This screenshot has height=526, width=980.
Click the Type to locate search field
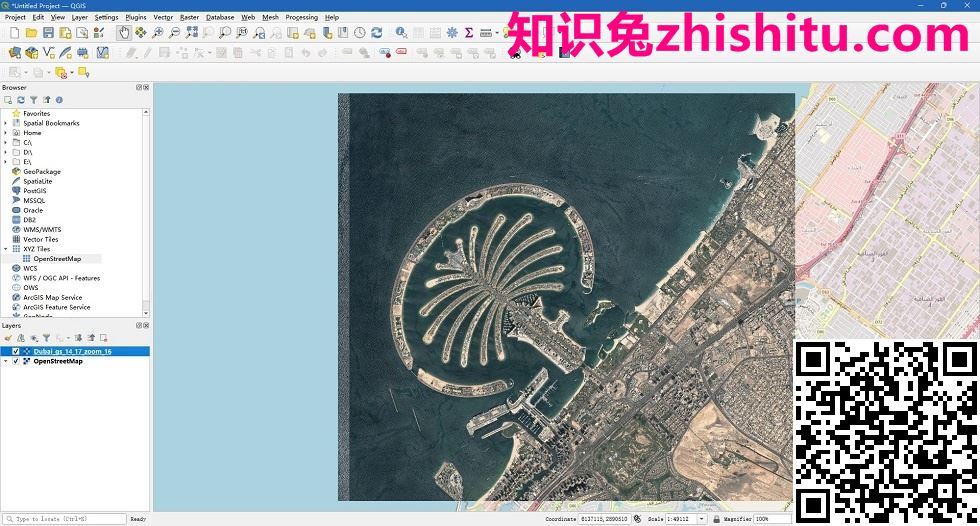tap(64, 519)
